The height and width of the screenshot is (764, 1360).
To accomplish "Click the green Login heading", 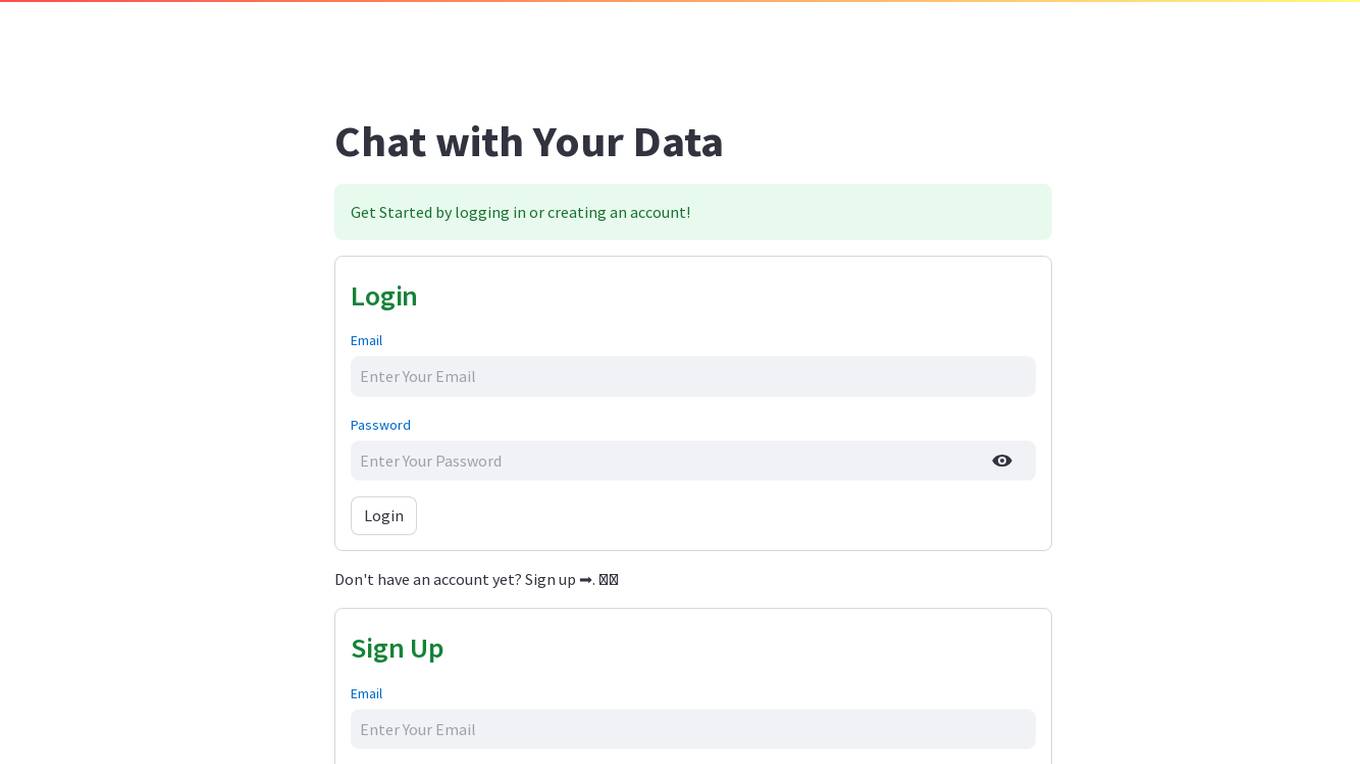I will [384, 296].
